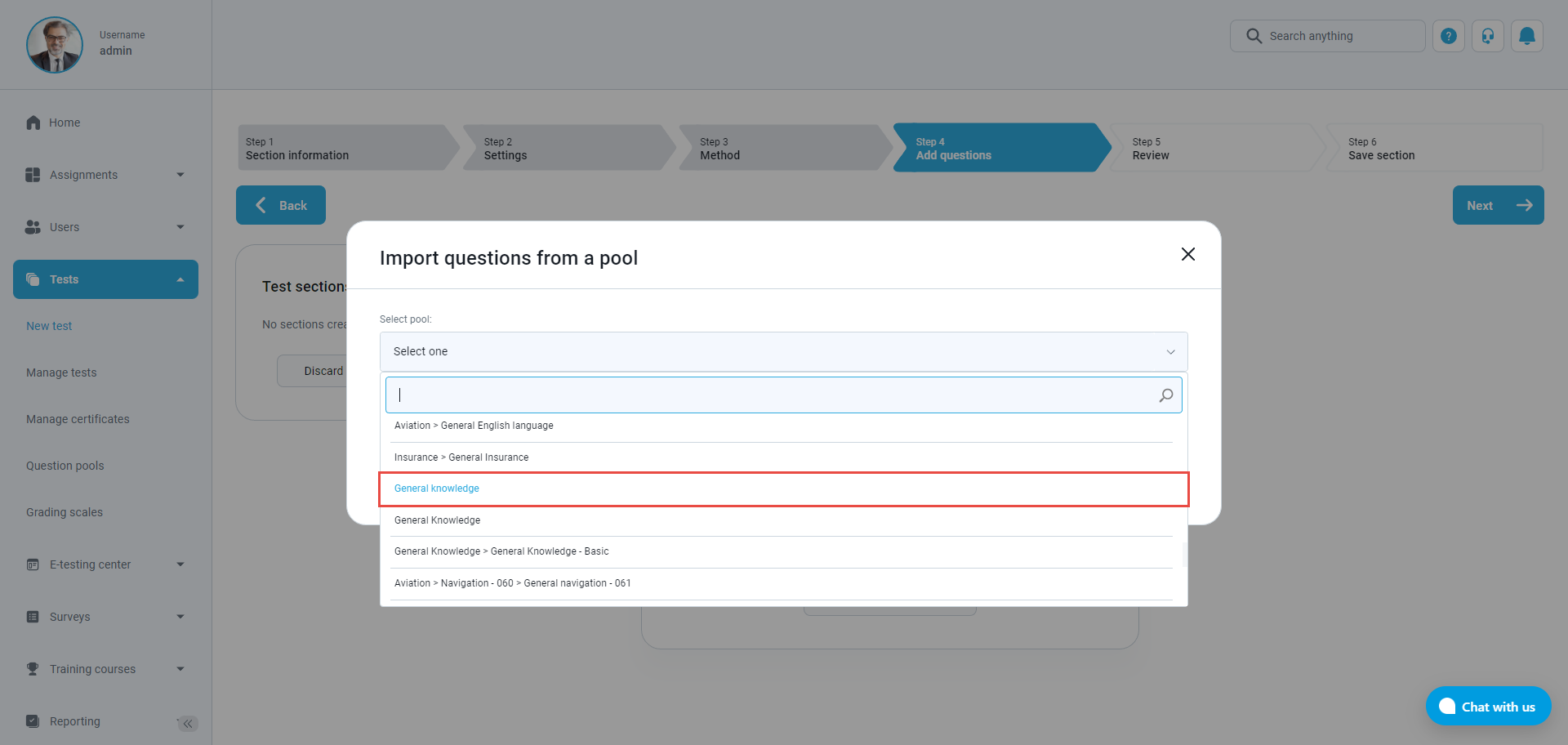Open the Select pool dropdown
This screenshot has height=745, width=1568.
(x=783, y=351)
